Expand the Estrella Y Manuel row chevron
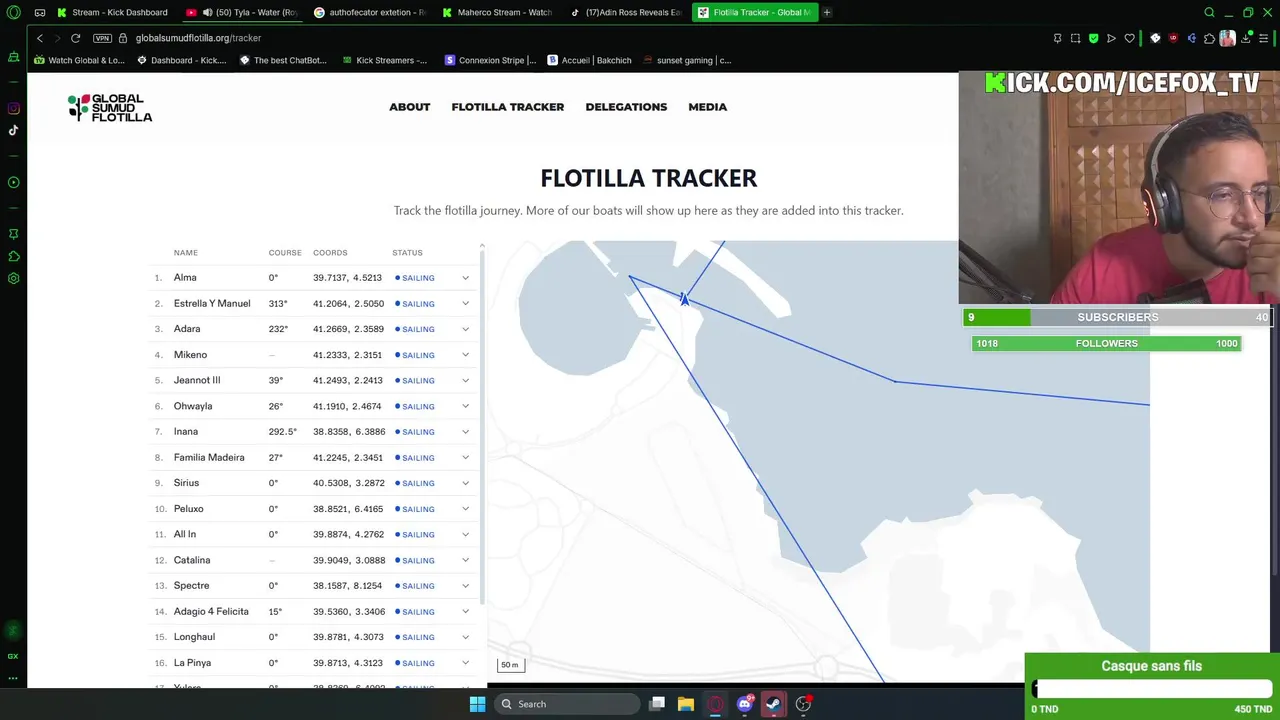This screenshot has height=720, width=1280. [465, 303]
